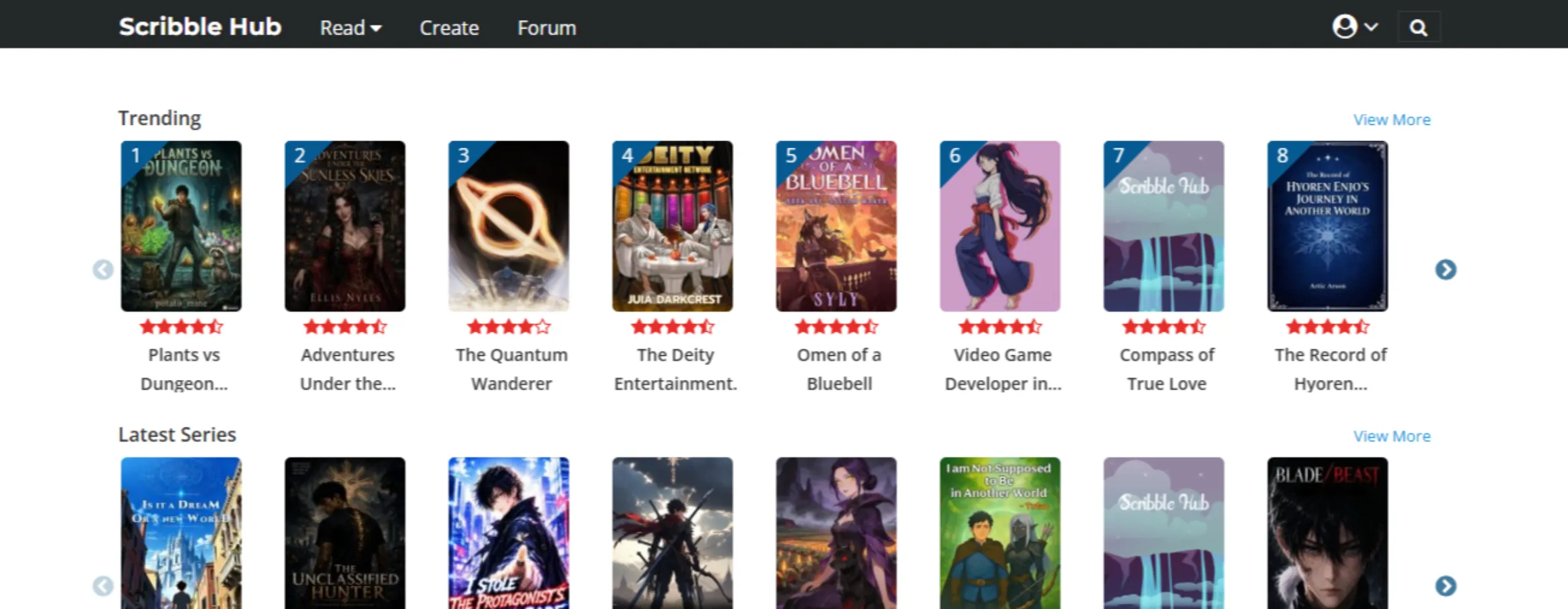The width and height of the screenshot is (1568, 609).
Task: Open the Compass of True Love cover
Action: pos(1164,226)
